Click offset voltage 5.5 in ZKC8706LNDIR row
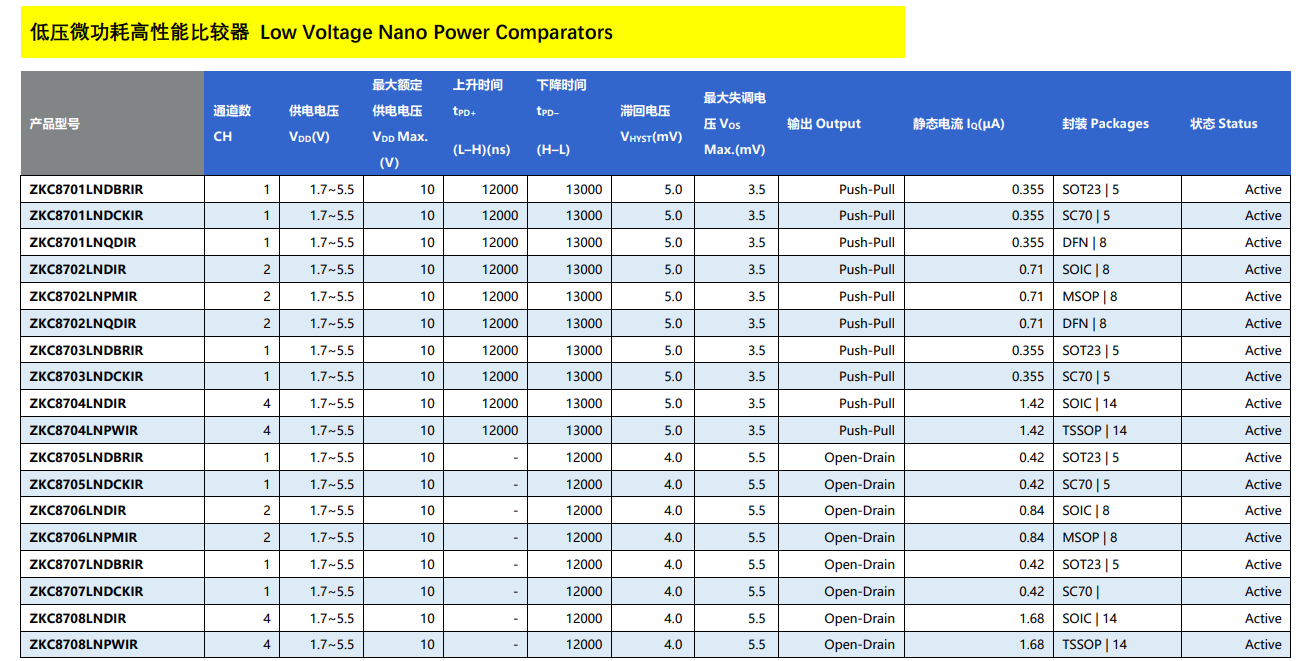Screen dimensions: 1312x661 tap(757, 511)
